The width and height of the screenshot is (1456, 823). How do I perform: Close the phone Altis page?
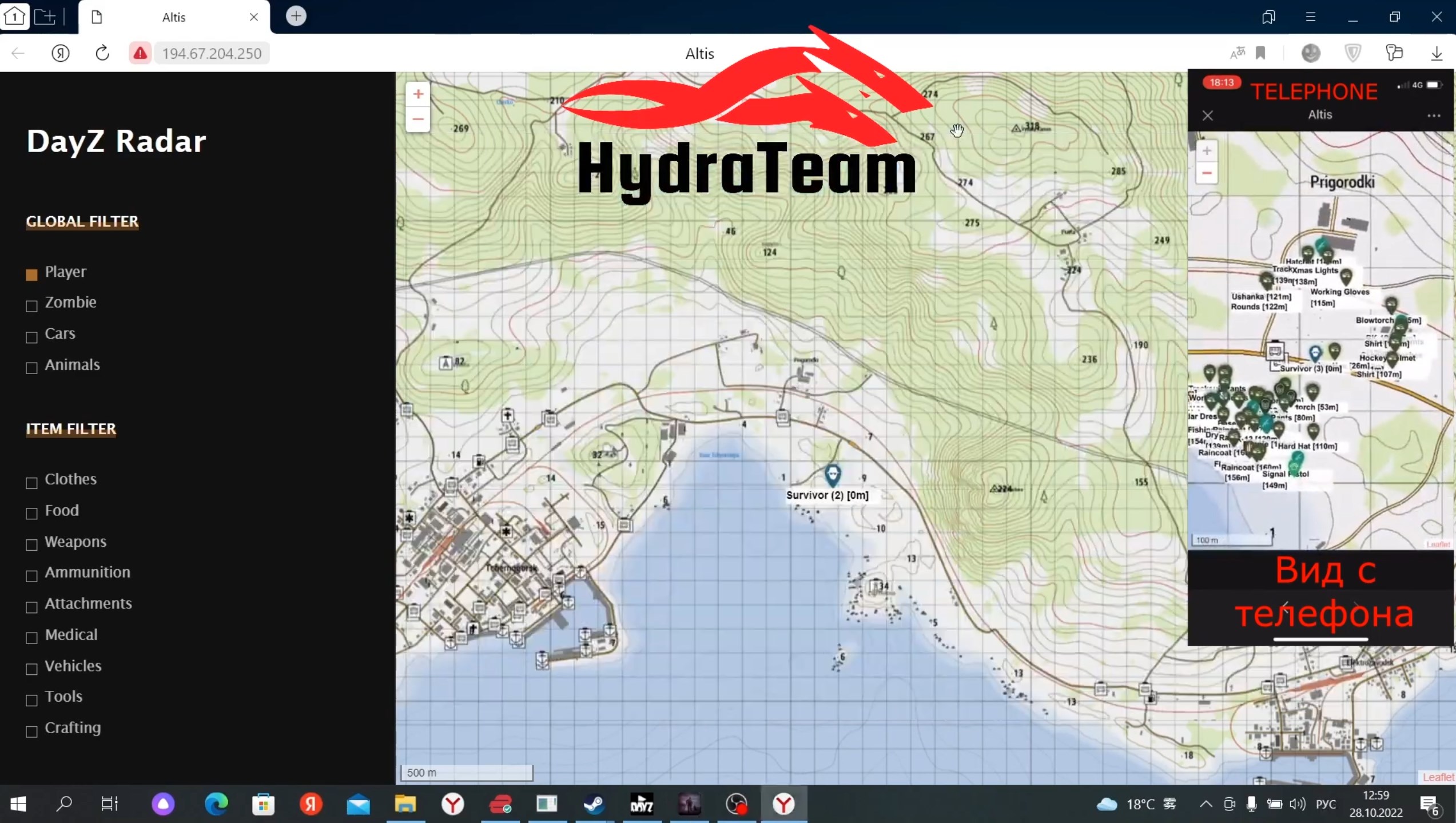(1208, 116)
